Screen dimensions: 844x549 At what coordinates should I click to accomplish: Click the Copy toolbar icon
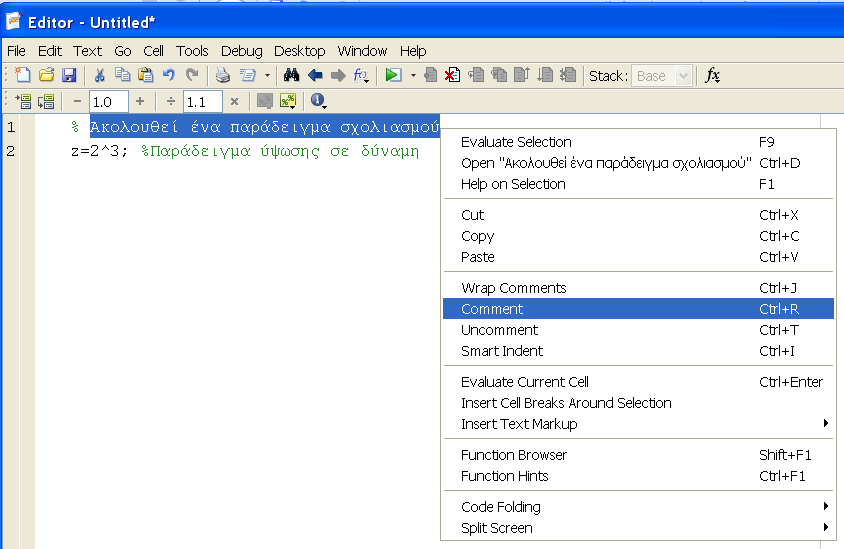[123, 75]
